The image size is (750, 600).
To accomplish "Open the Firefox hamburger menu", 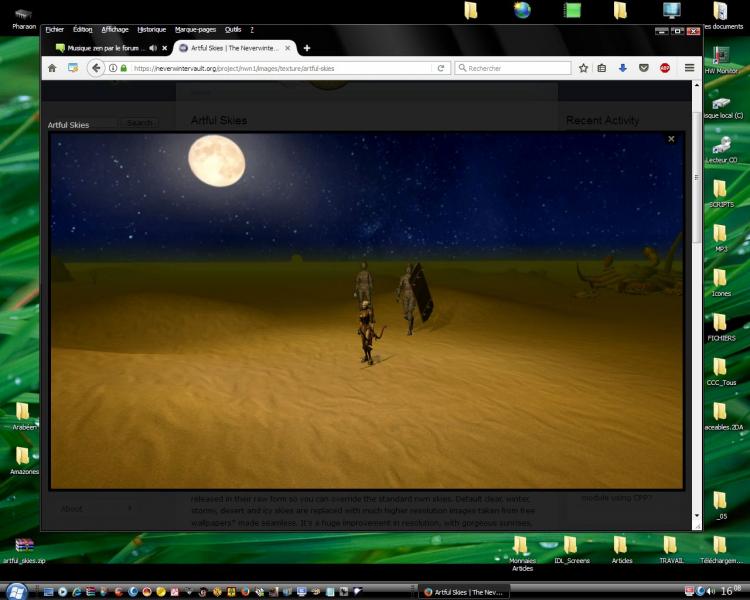I will [x=689, y=68].
